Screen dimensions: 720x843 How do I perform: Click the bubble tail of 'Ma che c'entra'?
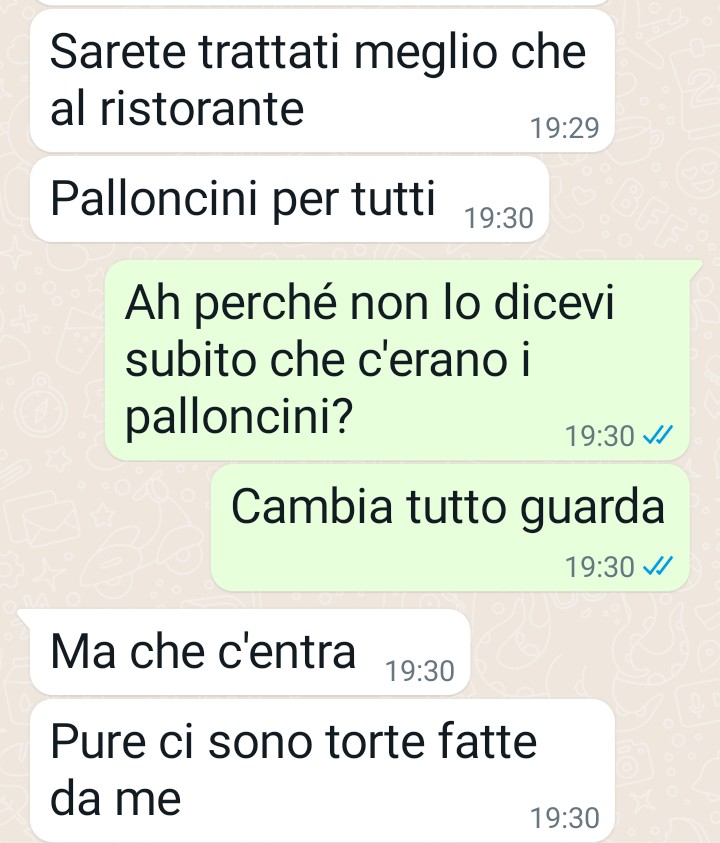[25, 617]
